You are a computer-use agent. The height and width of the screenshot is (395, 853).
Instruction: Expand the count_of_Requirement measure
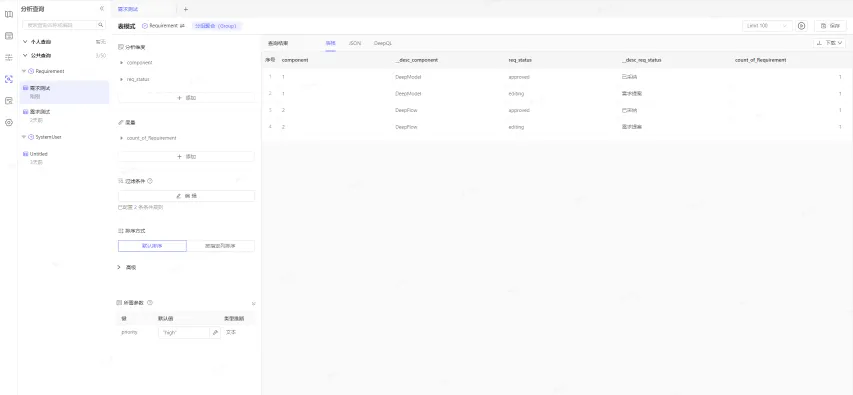122,138
